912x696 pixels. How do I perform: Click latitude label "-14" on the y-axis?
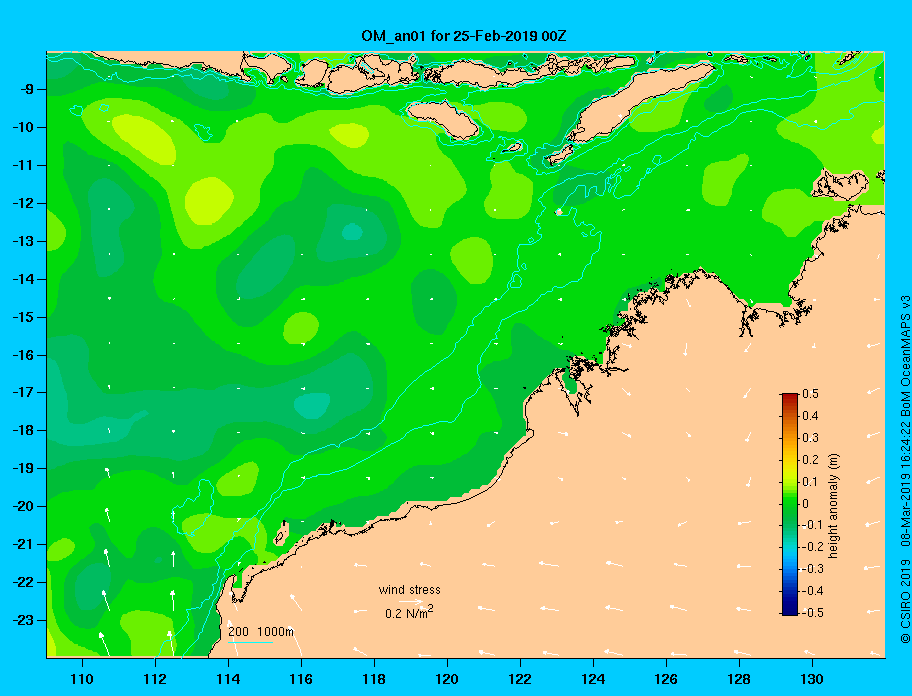point(22,279)
